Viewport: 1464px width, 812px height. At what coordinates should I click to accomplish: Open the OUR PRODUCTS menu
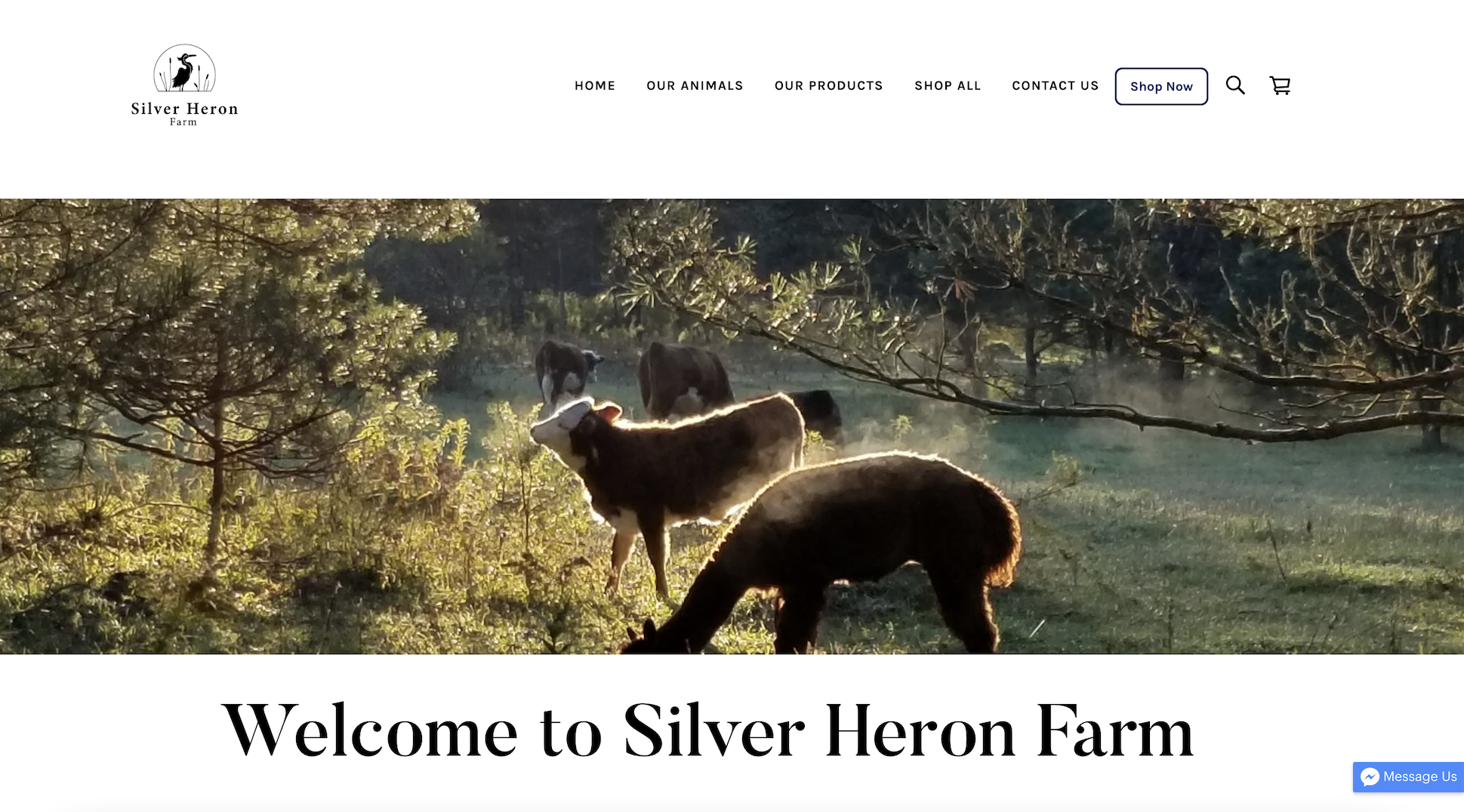(828, 86)
